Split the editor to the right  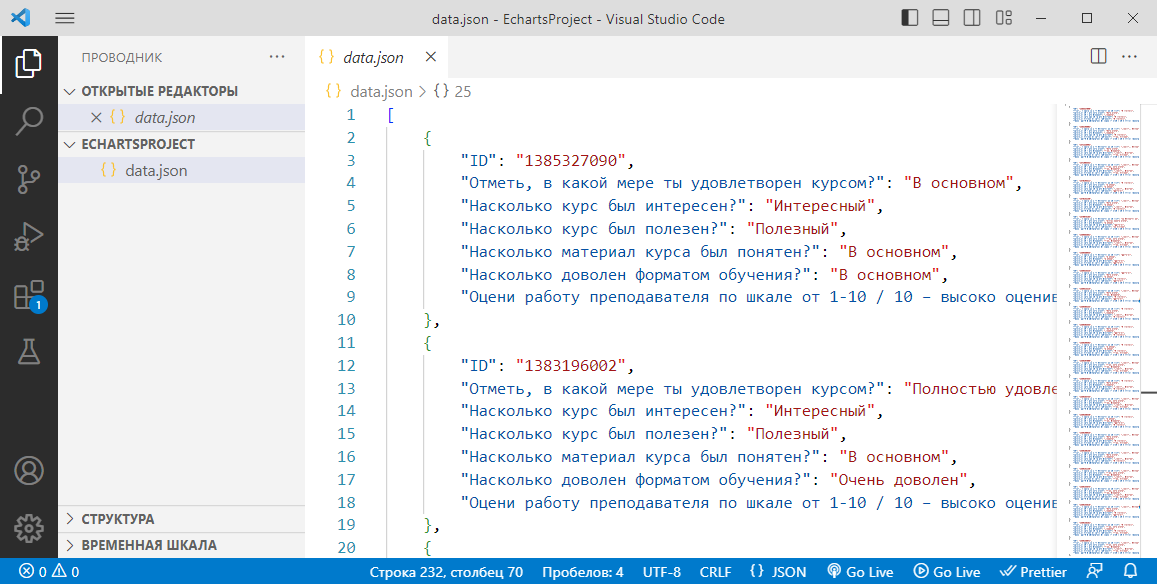point(1098,57)
